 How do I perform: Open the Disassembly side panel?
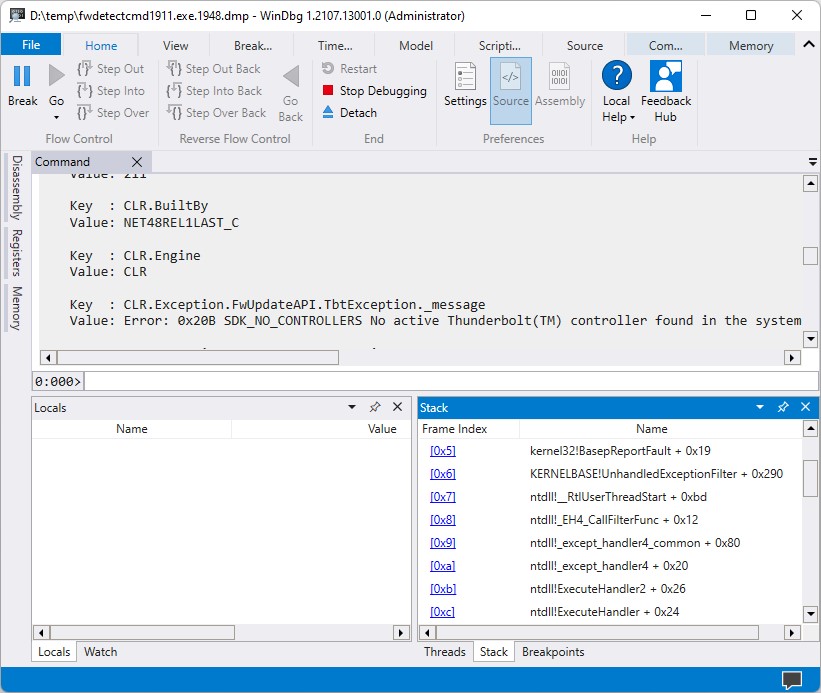click(17, 187)
